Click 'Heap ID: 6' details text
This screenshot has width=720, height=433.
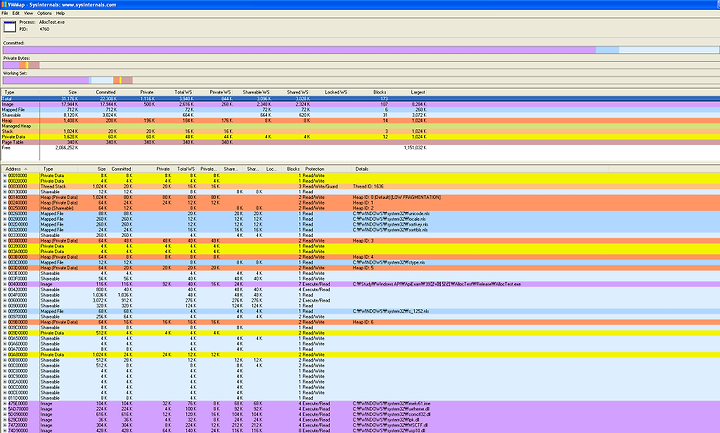[x=363, y=322]
